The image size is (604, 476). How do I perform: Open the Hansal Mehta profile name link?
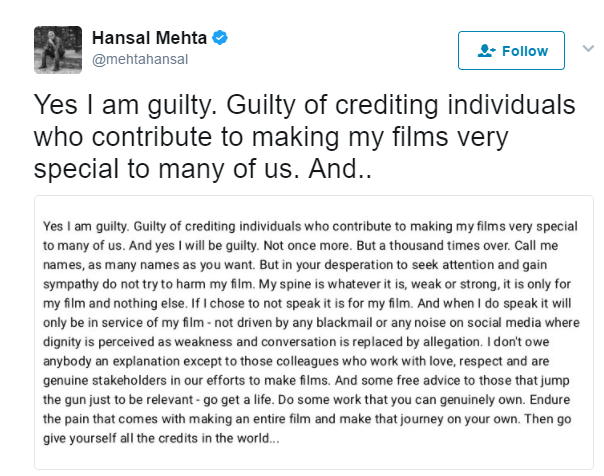pyautogui.click(x=150, y=39)
